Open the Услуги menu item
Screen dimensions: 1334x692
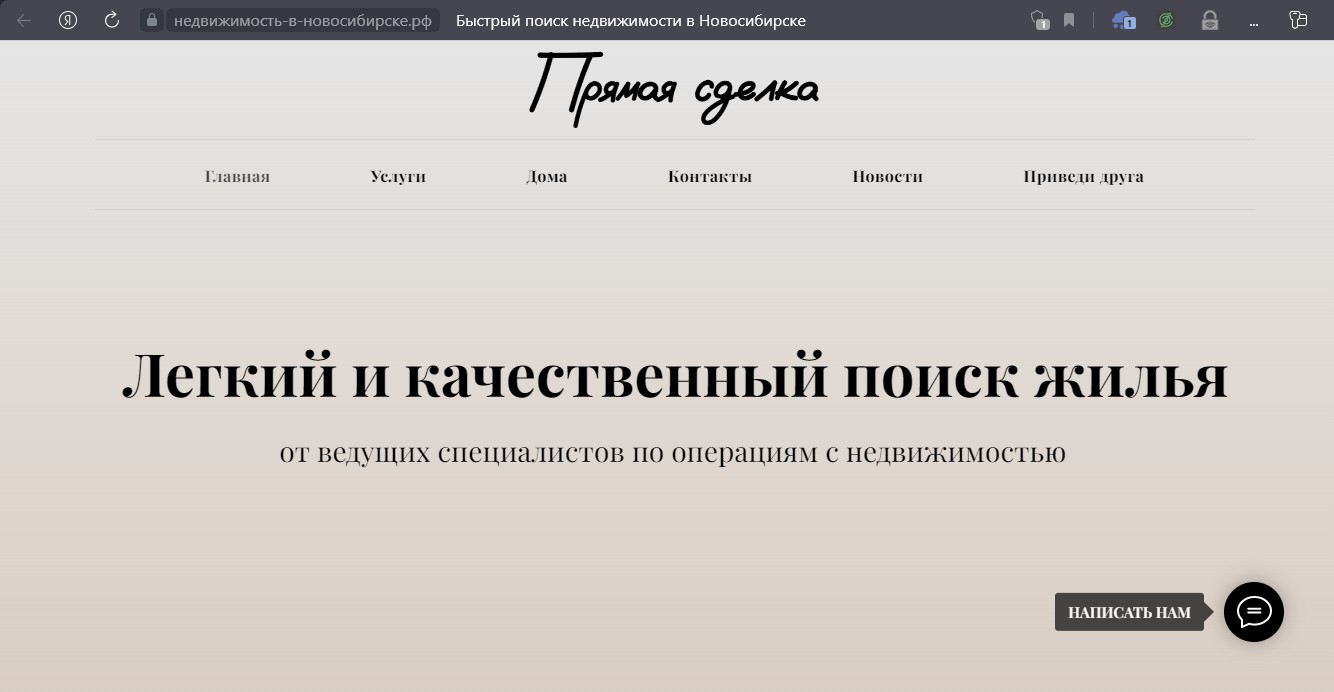[398, 176]
